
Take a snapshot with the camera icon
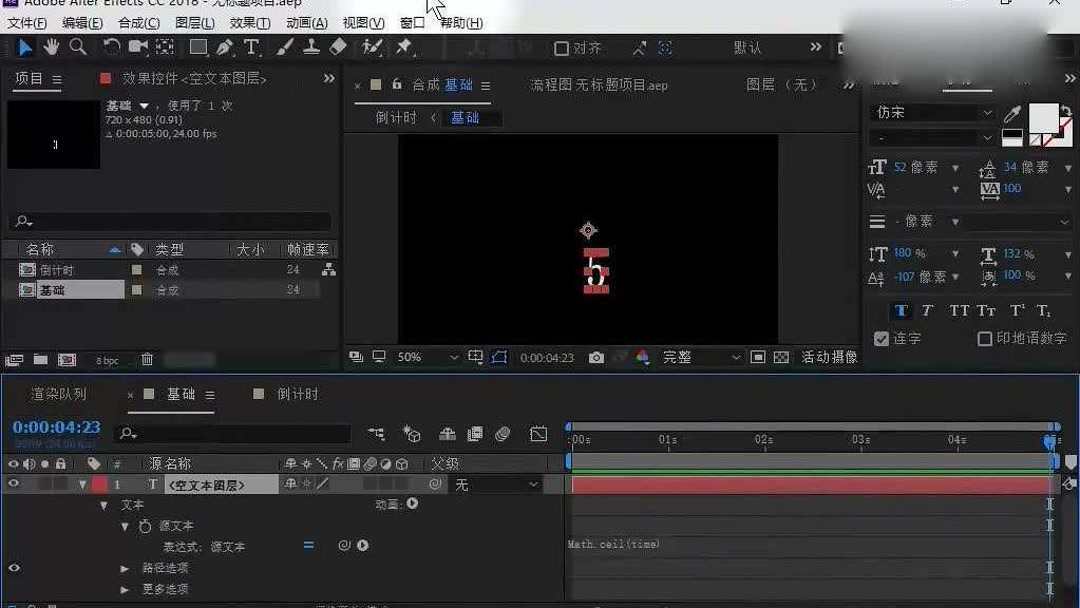tap(595, 357)
